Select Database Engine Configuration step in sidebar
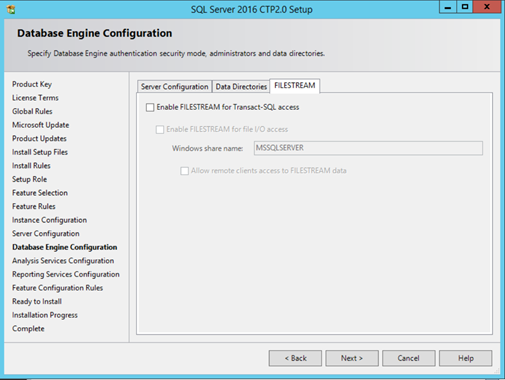This screenshot has width=505, height=380. [x=65, y=247]
